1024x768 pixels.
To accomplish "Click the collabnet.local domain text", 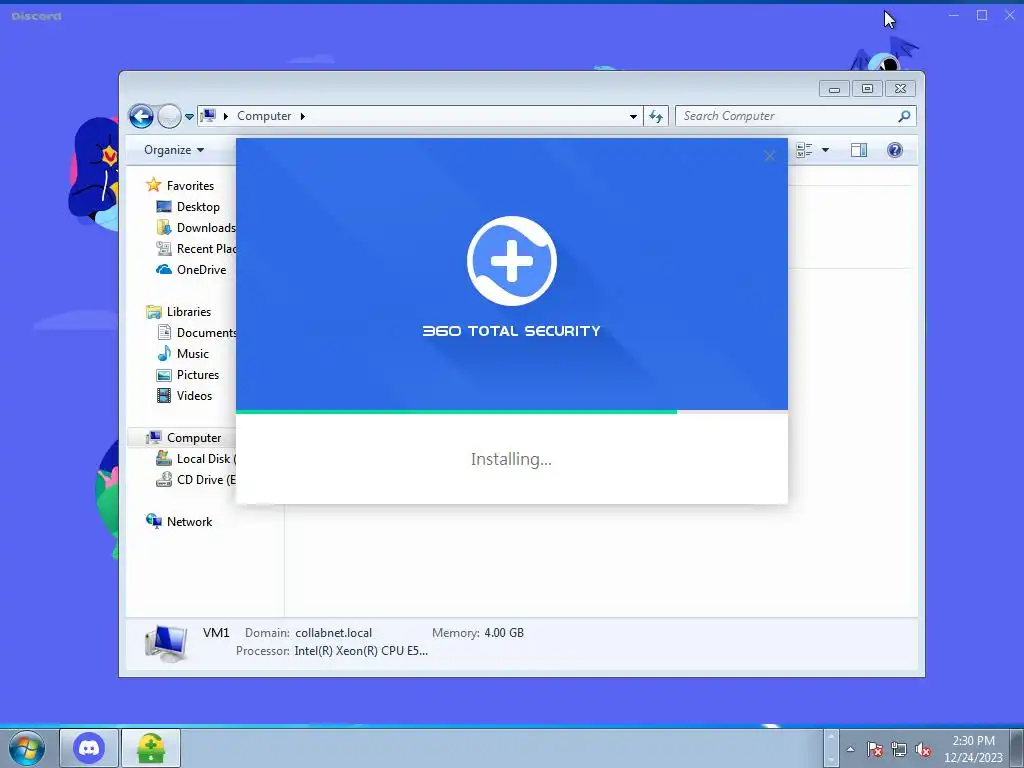I will click(334, 633).
